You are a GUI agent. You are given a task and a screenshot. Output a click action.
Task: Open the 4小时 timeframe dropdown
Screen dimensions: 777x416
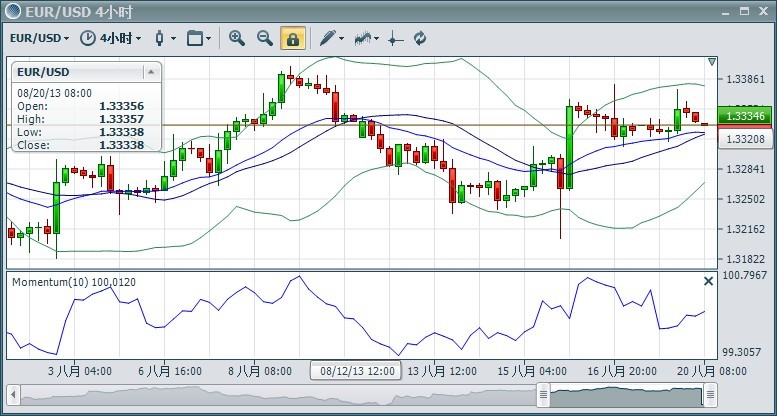pyautogui.click(x=121, y=38)
